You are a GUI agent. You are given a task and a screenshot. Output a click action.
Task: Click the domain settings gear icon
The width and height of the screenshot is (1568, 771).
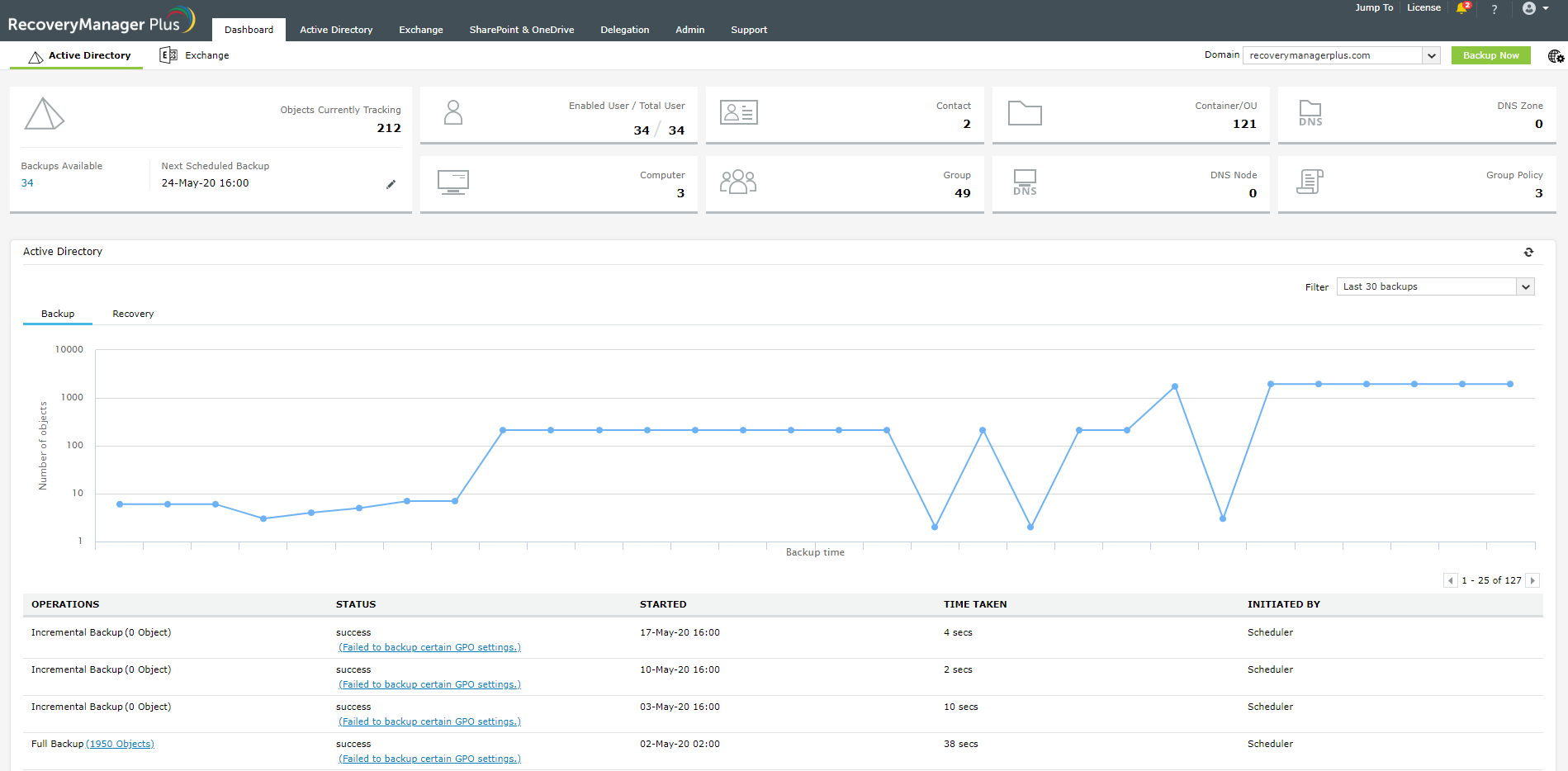coord(1556,56)
